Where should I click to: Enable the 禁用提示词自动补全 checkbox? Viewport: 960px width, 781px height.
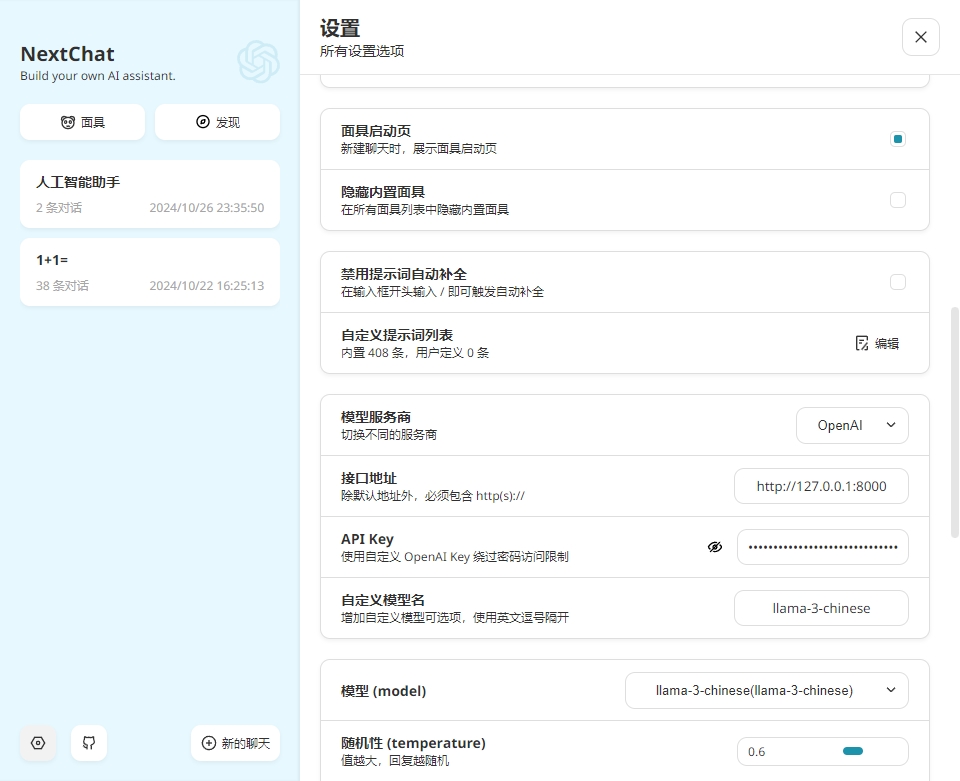pos(897,282)
